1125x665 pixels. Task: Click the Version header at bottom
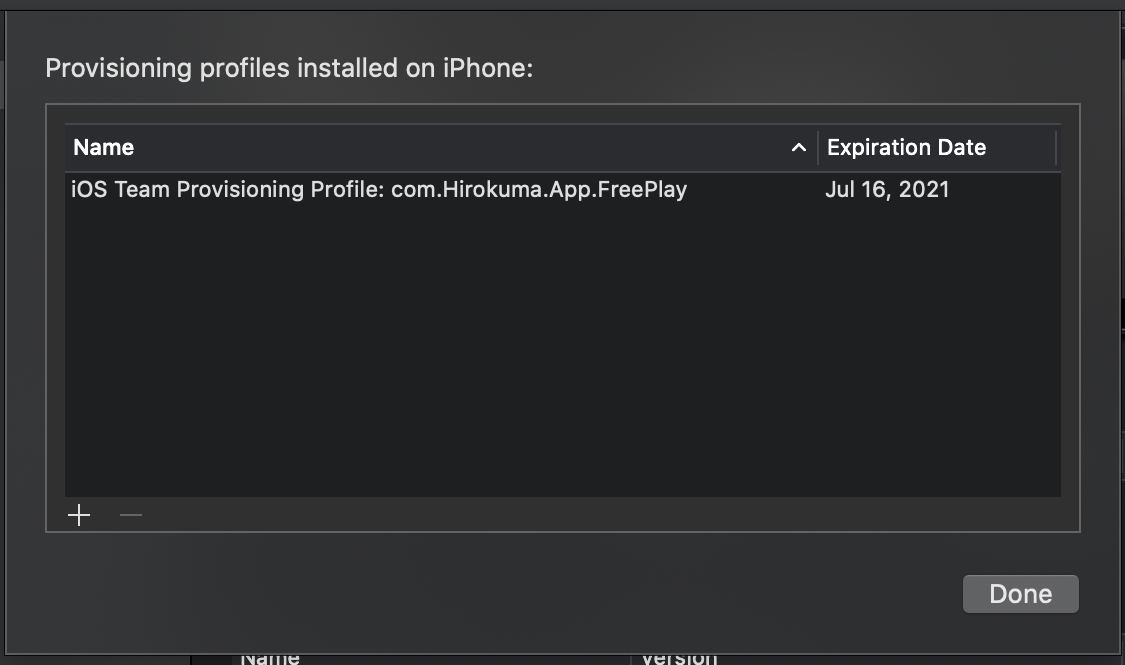[x=679, y=658]
